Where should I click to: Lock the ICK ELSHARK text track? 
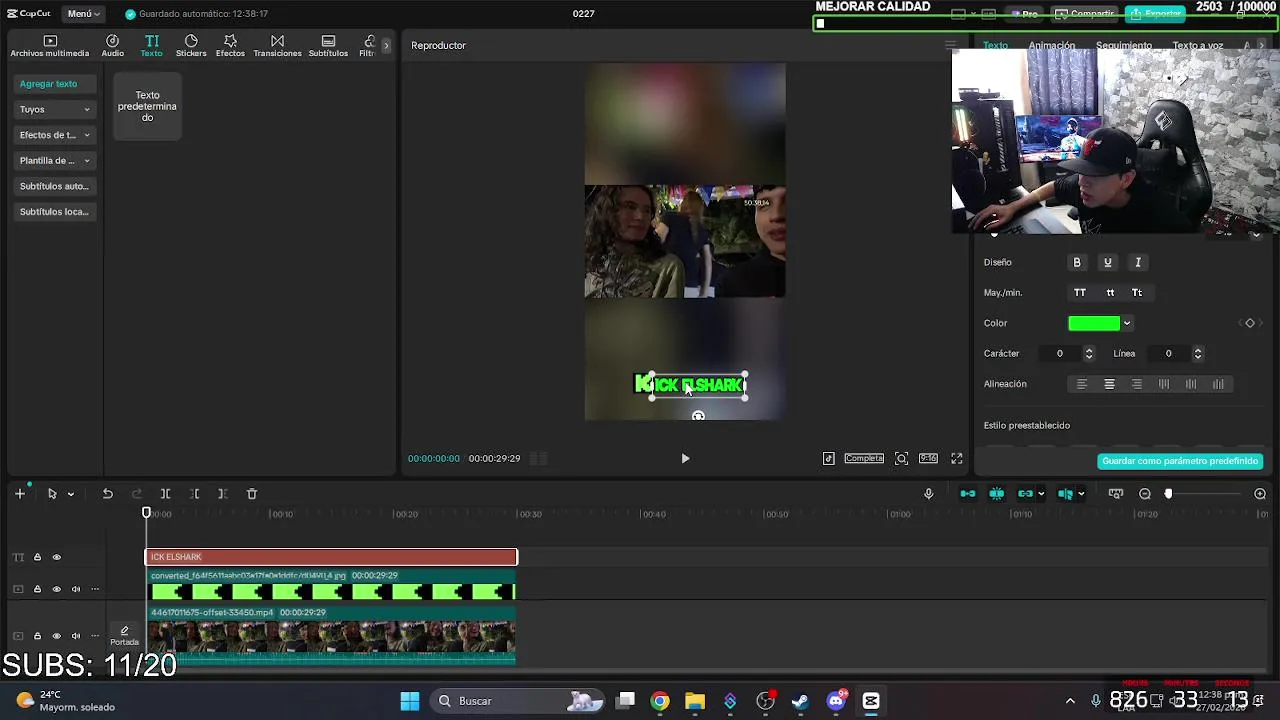37,557
